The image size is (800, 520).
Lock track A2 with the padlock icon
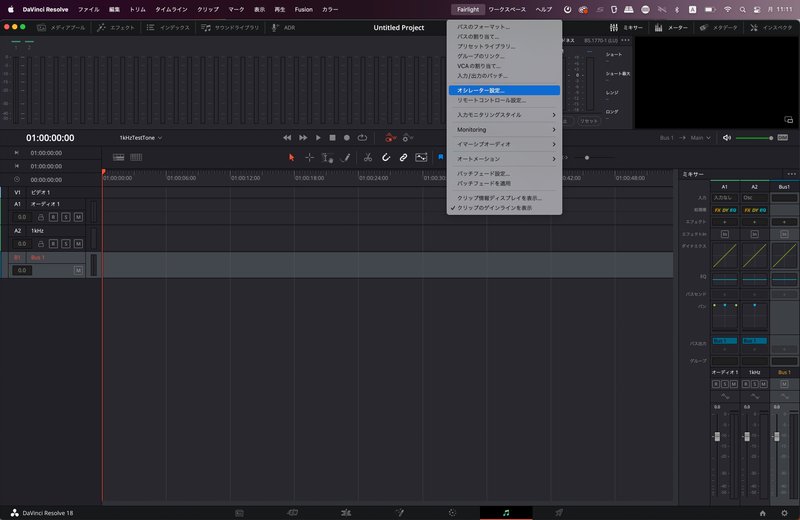41,243
